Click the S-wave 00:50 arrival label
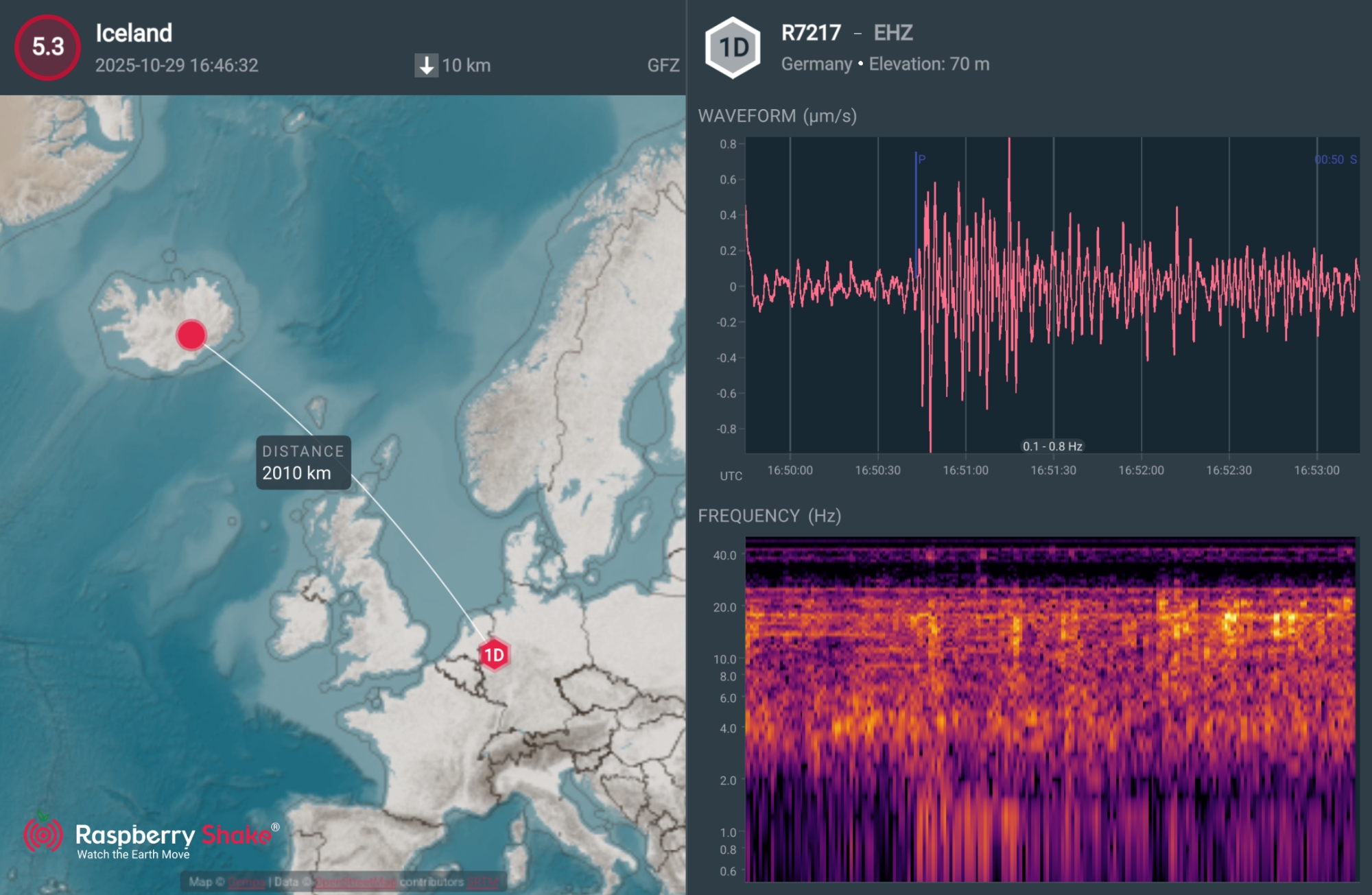Screen dimensions: 1372x895 1335,160
